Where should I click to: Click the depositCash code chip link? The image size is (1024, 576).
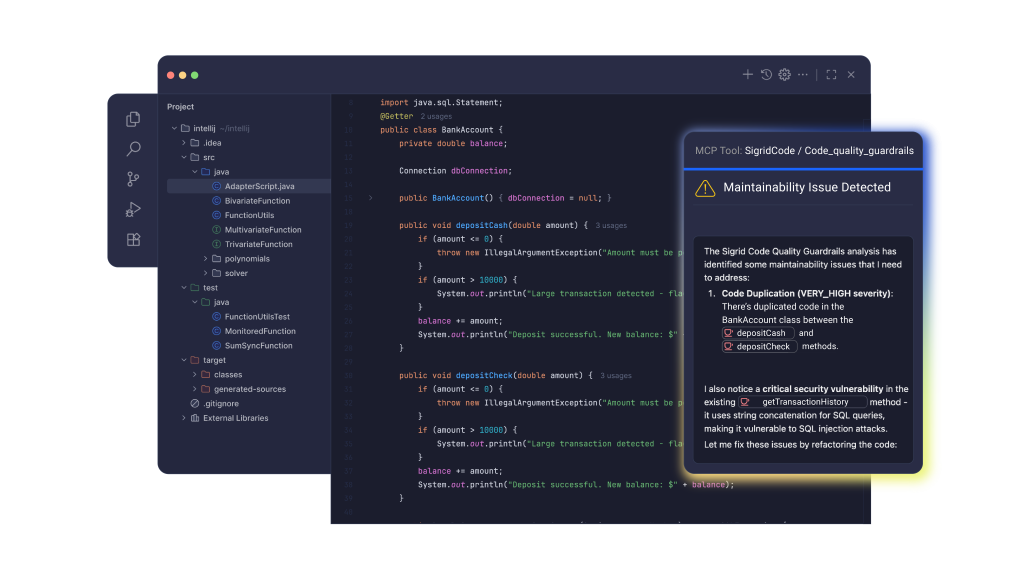tap(758, 332)
